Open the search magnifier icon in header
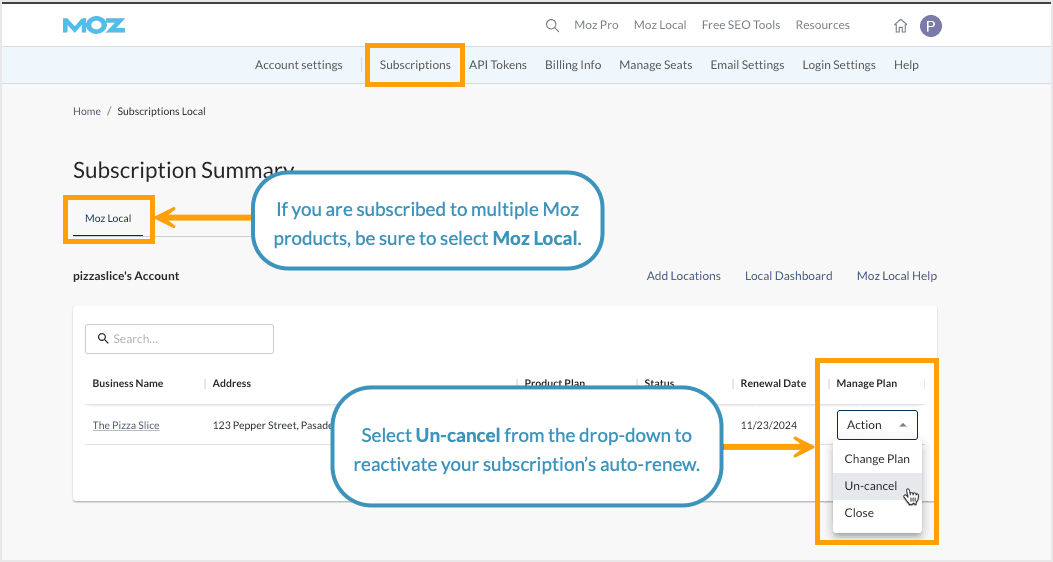1053x562 pixels. (552, 26)
